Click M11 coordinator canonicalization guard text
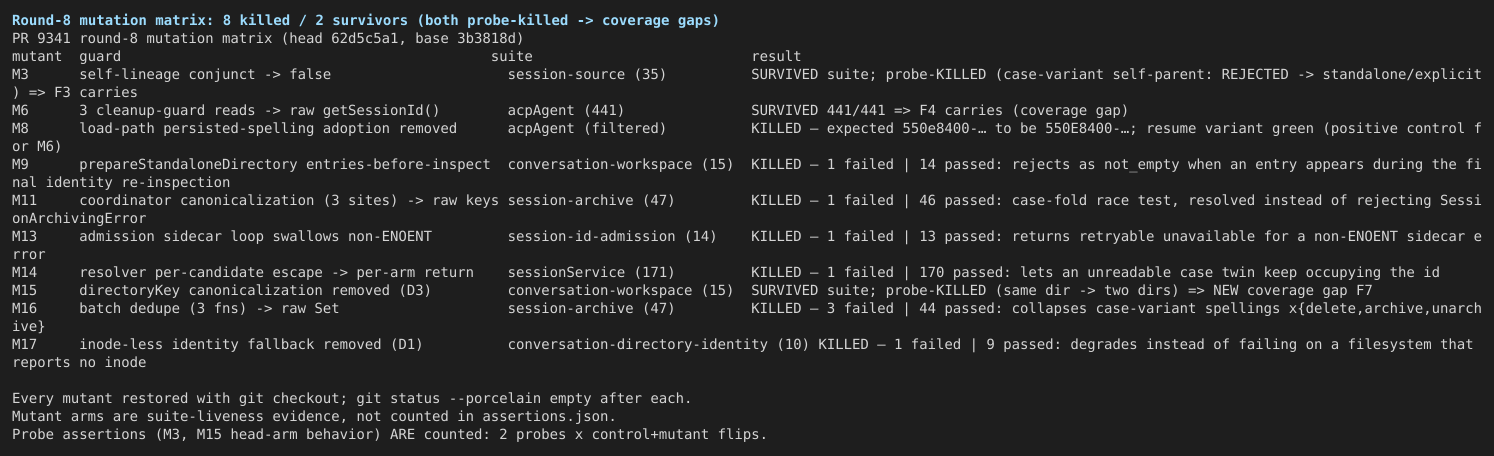Image resolution: width=1494 pixels, height=456 pixels. 289,200
